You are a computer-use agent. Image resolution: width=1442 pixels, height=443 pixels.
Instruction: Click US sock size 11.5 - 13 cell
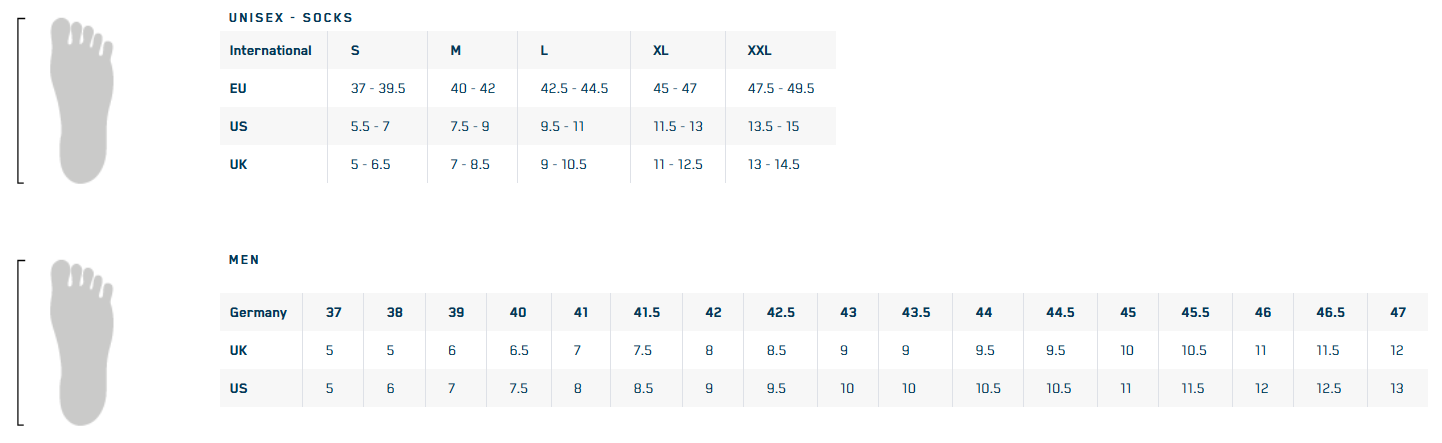click(x=676, y=126)
